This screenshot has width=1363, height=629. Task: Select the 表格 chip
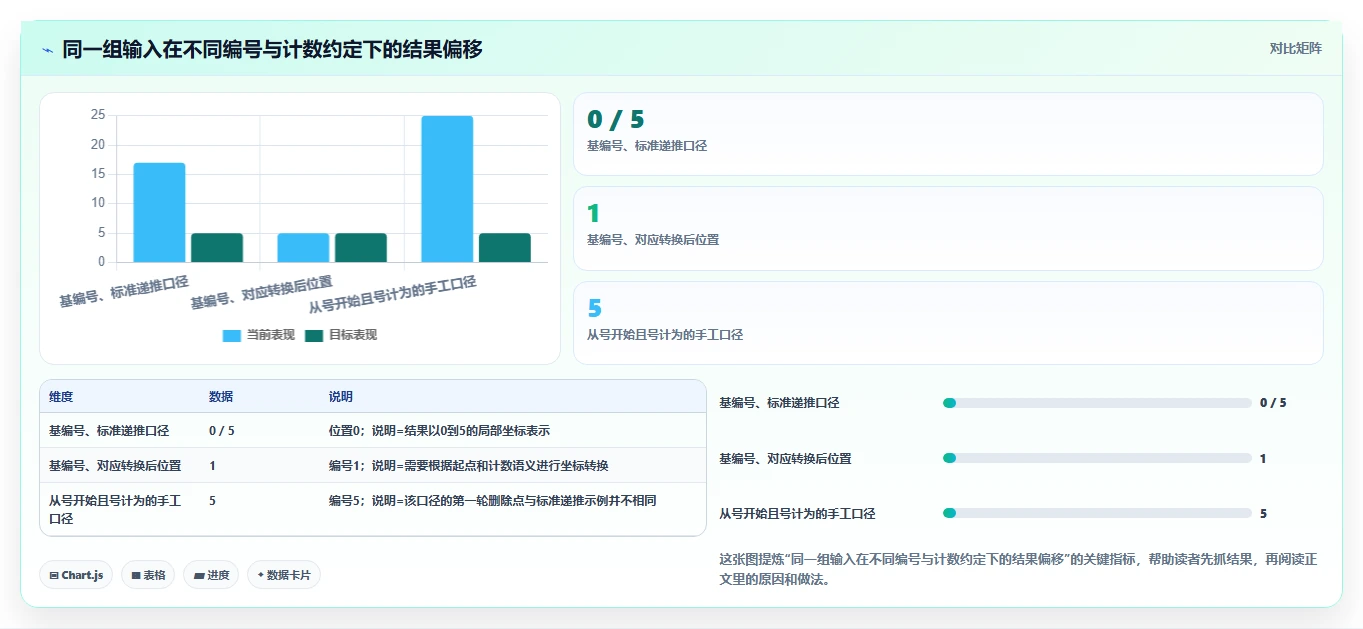[x=148, y=575]
